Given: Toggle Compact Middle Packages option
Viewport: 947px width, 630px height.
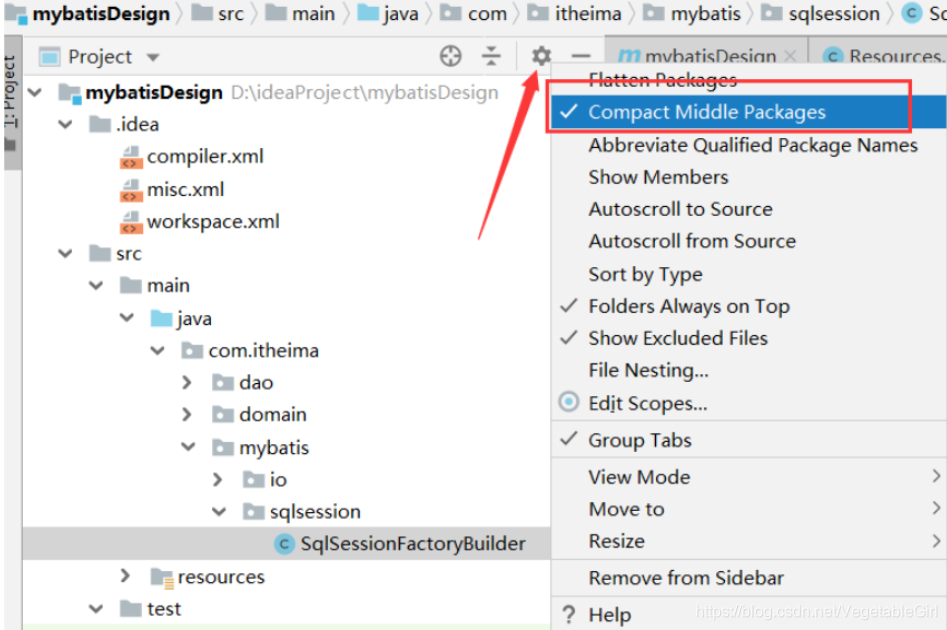Looking at the screenshot, I should coord(748,112).
